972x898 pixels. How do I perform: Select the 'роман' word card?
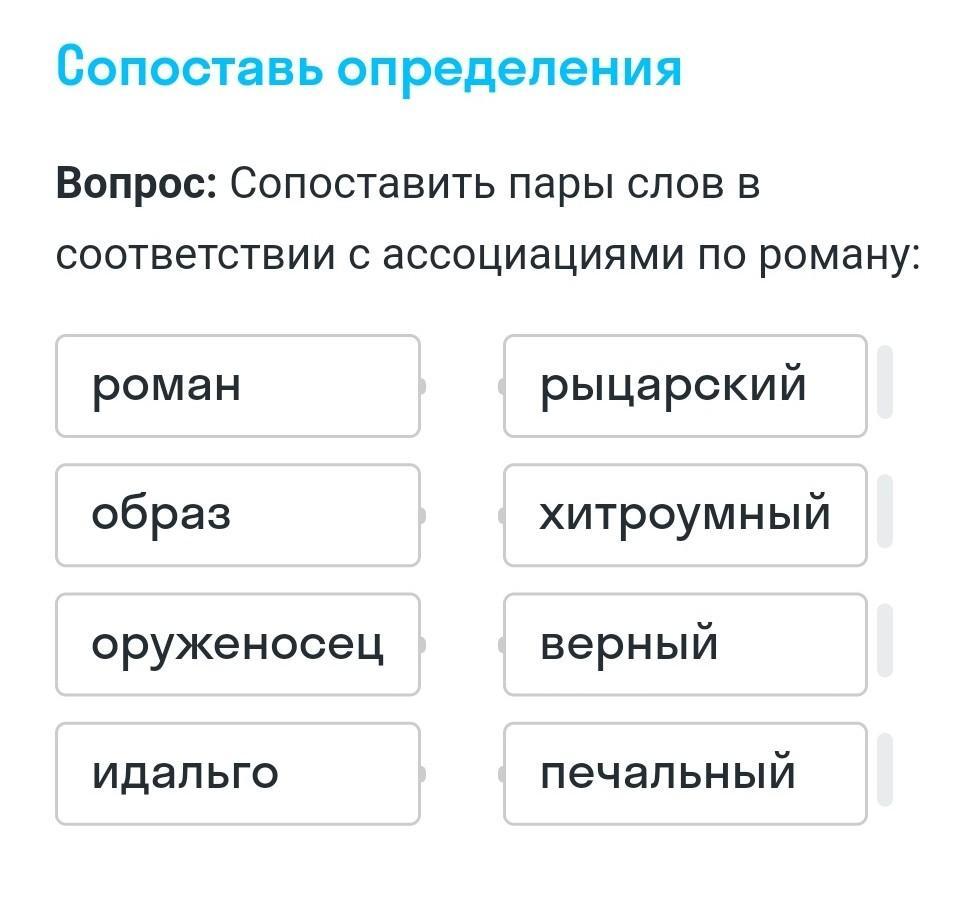[237, 386]
